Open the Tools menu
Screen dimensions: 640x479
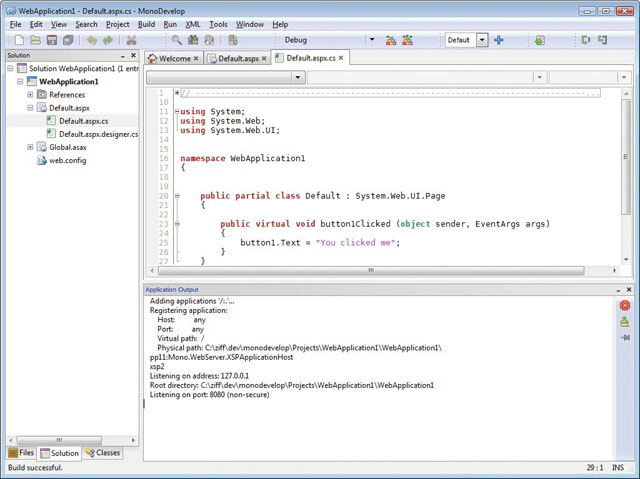coord(218,24)
